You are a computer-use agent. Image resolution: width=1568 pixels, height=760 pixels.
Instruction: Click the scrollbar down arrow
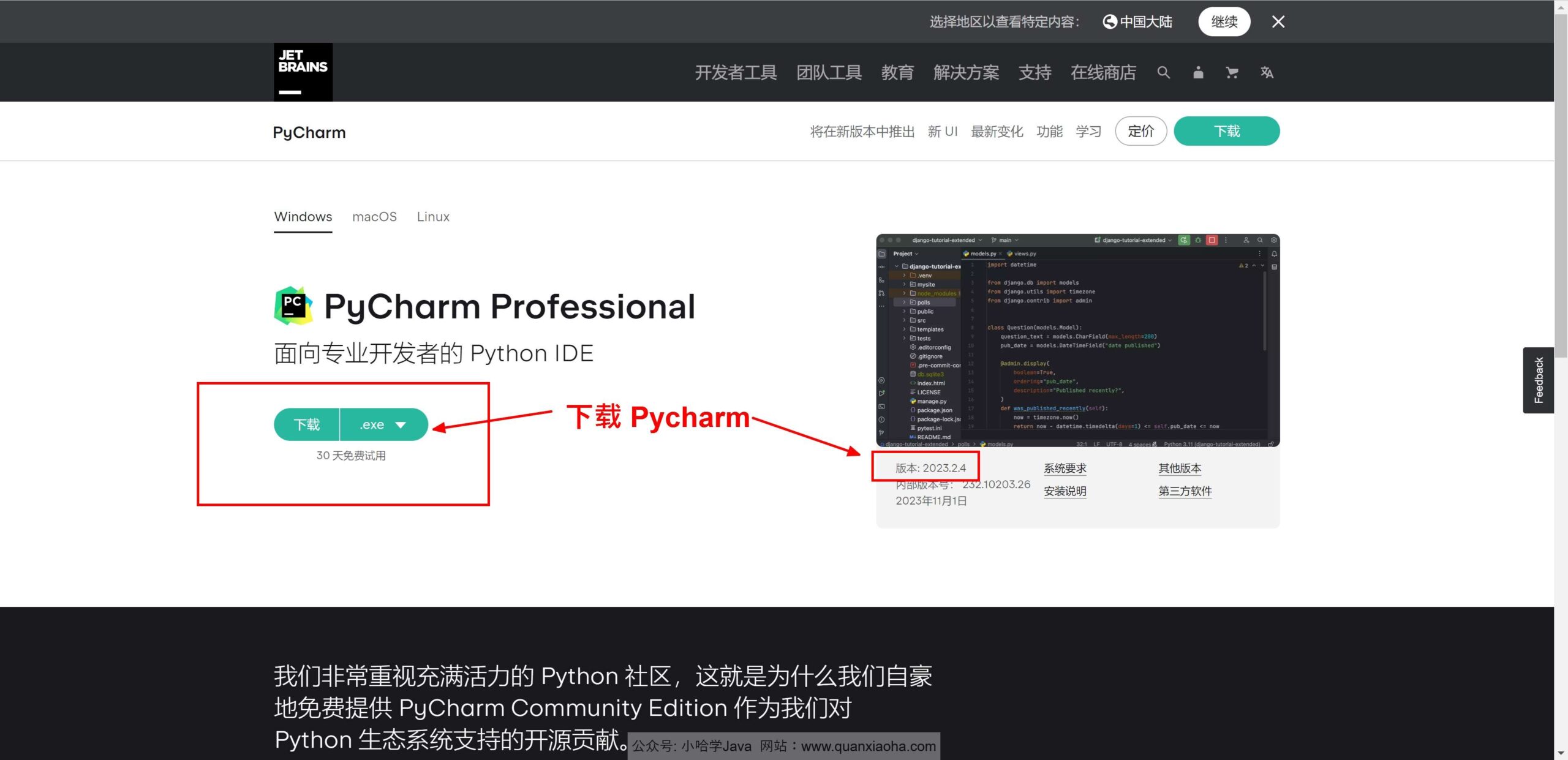pos(1561,753)
